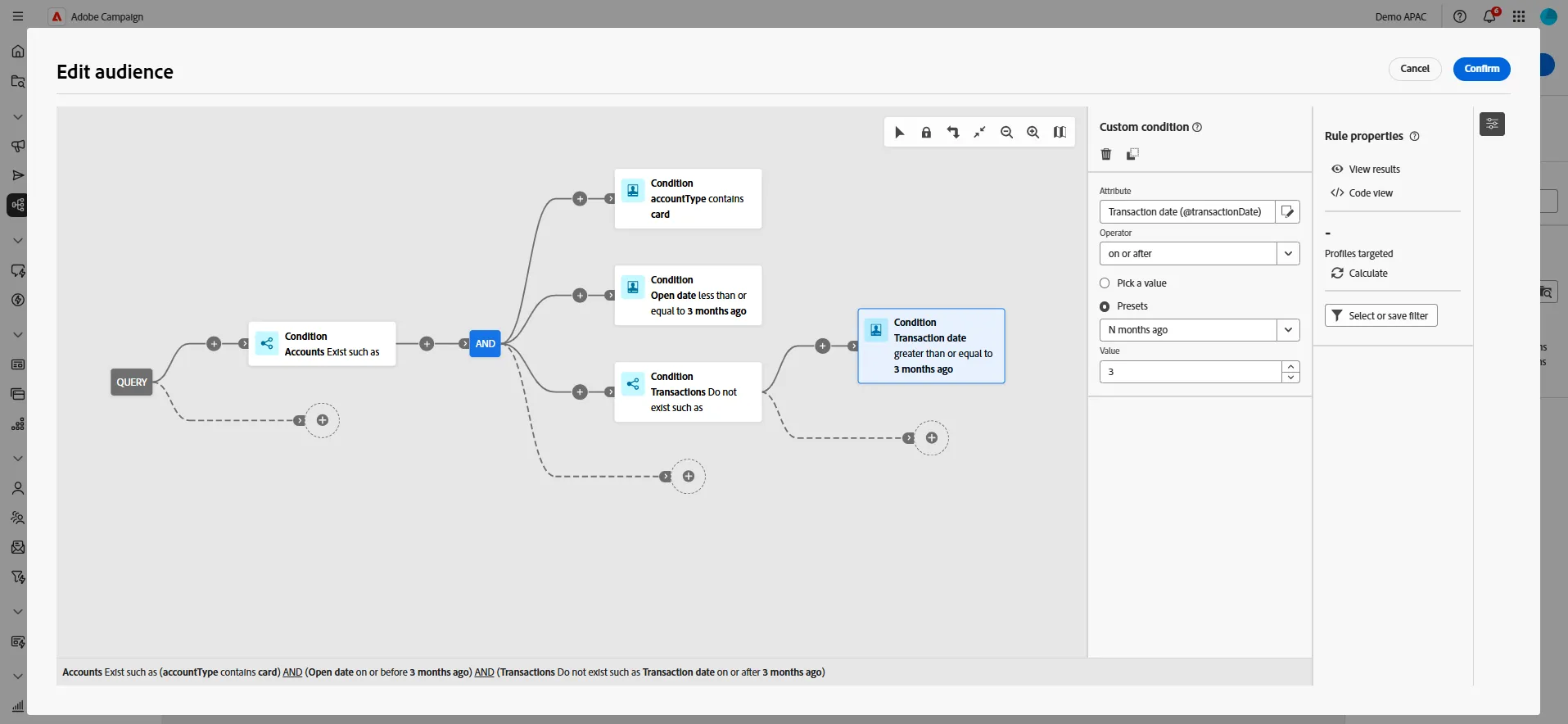Click the Value input field showing 3

[x=1191, y=372]
